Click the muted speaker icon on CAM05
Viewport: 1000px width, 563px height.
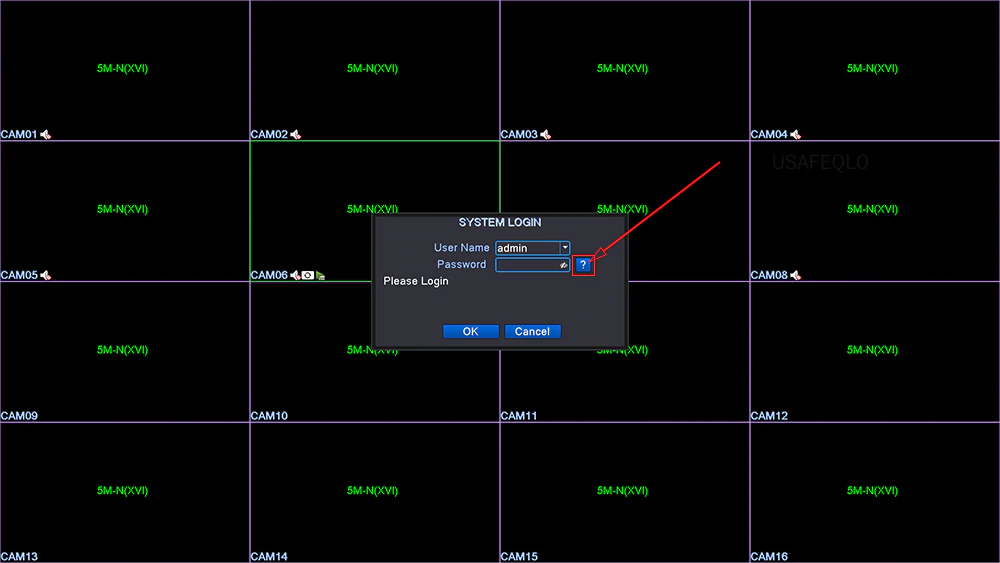point(45,275)
